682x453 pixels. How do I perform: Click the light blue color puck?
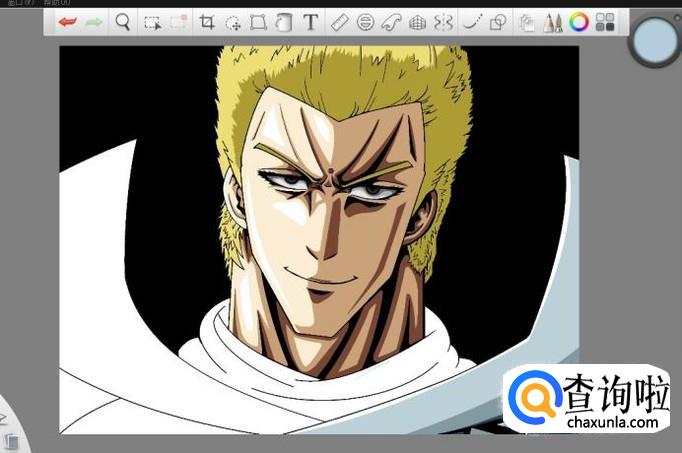coord(654,41)
